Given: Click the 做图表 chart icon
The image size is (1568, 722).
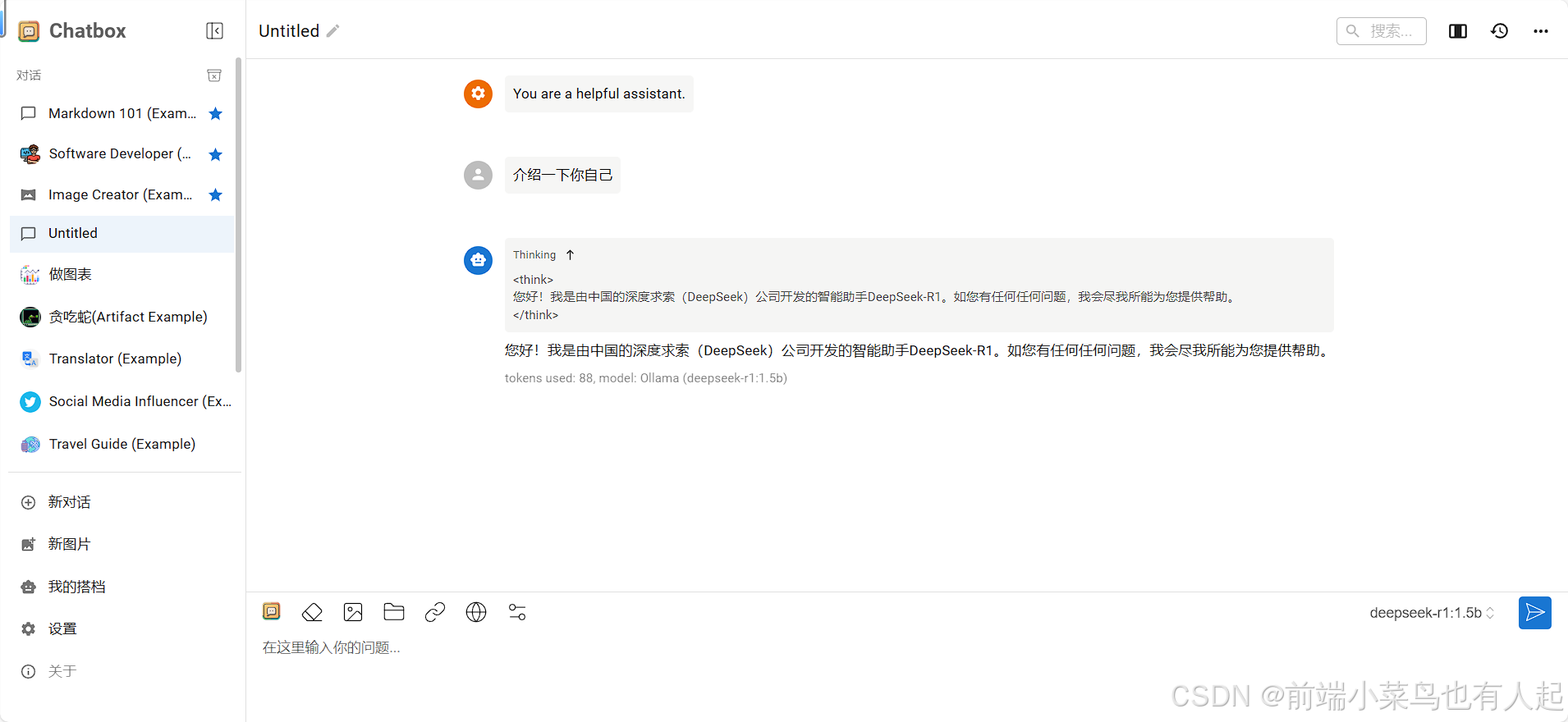Looking at the screenshot, I should [30, 275].
